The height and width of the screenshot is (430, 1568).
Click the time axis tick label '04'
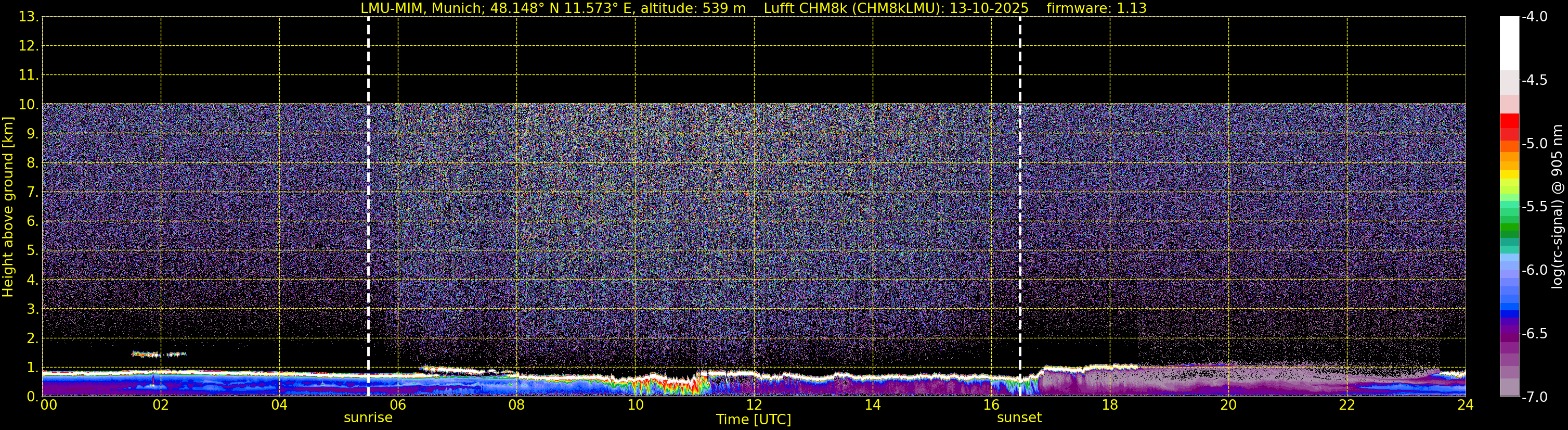coord(279,406)
